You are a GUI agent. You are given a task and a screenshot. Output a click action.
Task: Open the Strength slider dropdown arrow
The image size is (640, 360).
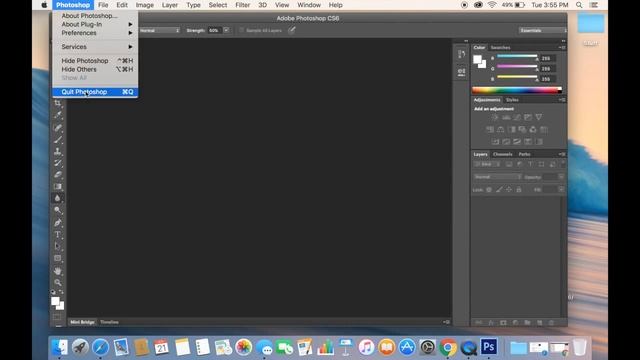[226, 30]
